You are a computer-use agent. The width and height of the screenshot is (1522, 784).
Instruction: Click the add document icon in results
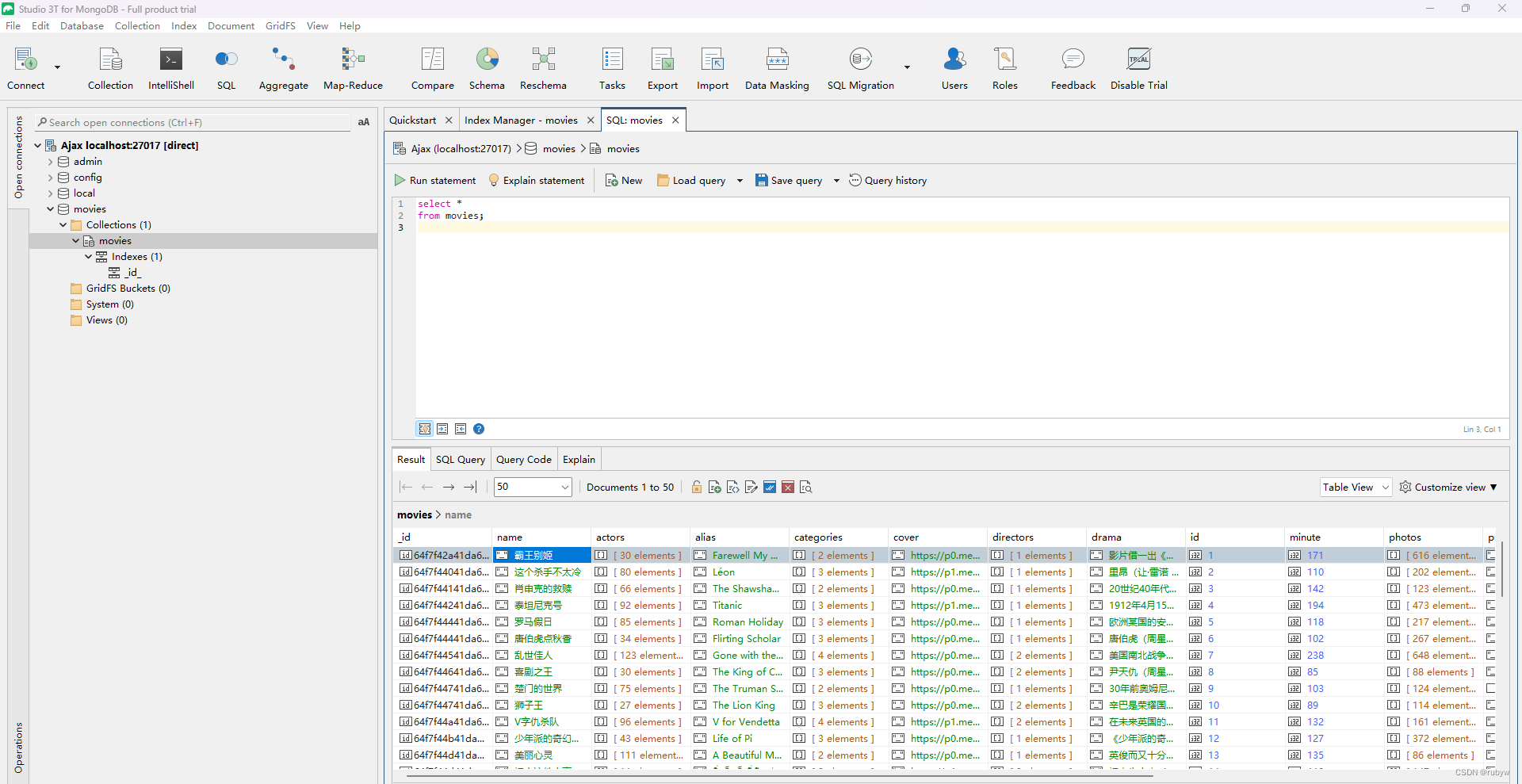(714, 487)
